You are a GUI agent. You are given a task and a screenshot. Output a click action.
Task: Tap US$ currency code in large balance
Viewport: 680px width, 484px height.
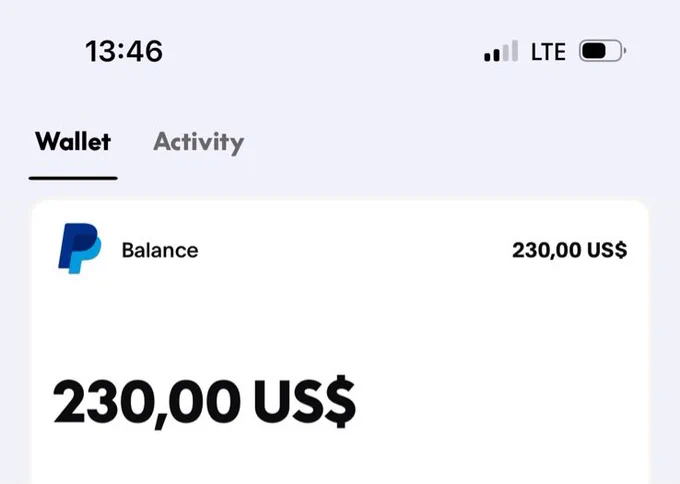[x=305, y=402]
